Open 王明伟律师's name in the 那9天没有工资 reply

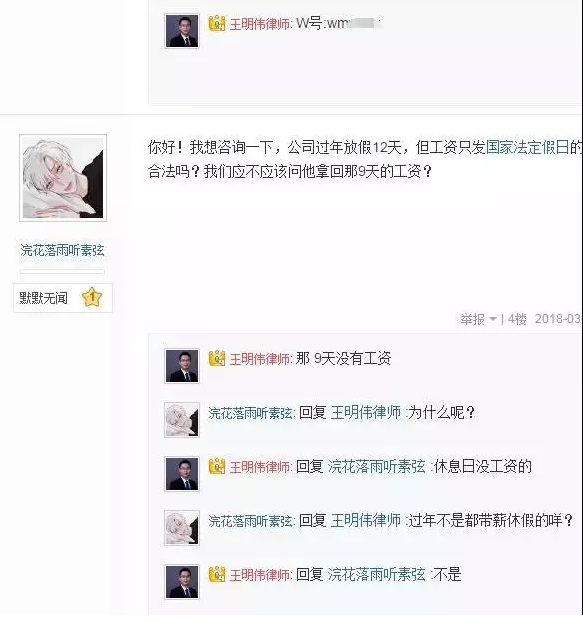(x=260, y=359)
